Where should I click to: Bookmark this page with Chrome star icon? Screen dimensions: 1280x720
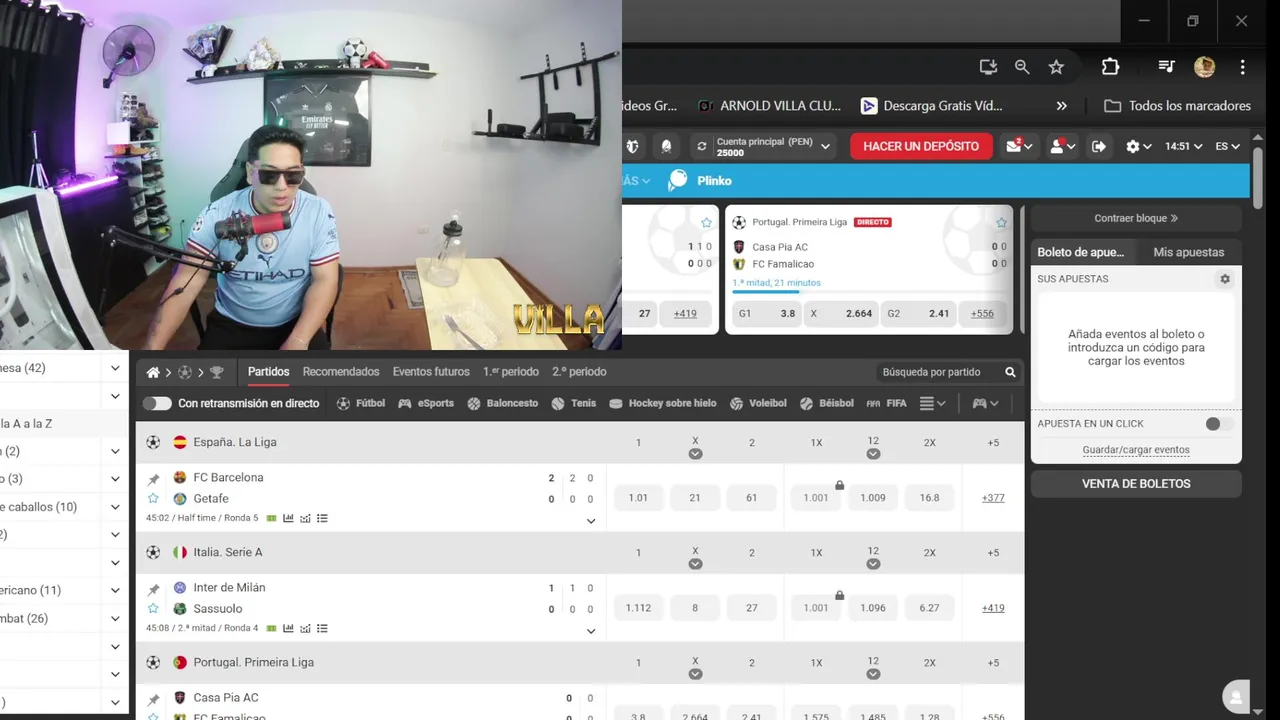click(1056, 67)
